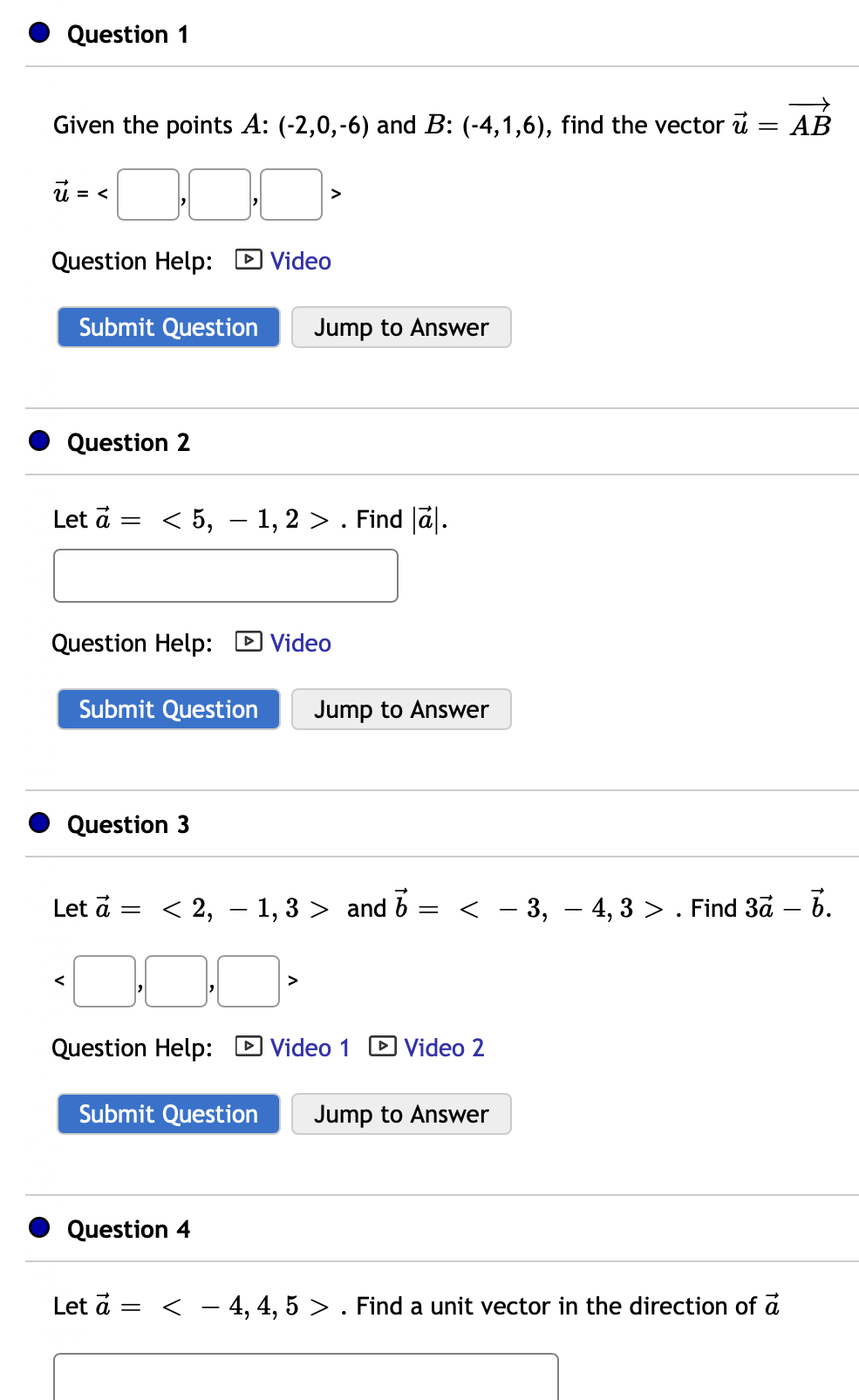Submit Question 3
The width and height of the screenshot is (859, 1400).
point(168,1114)
